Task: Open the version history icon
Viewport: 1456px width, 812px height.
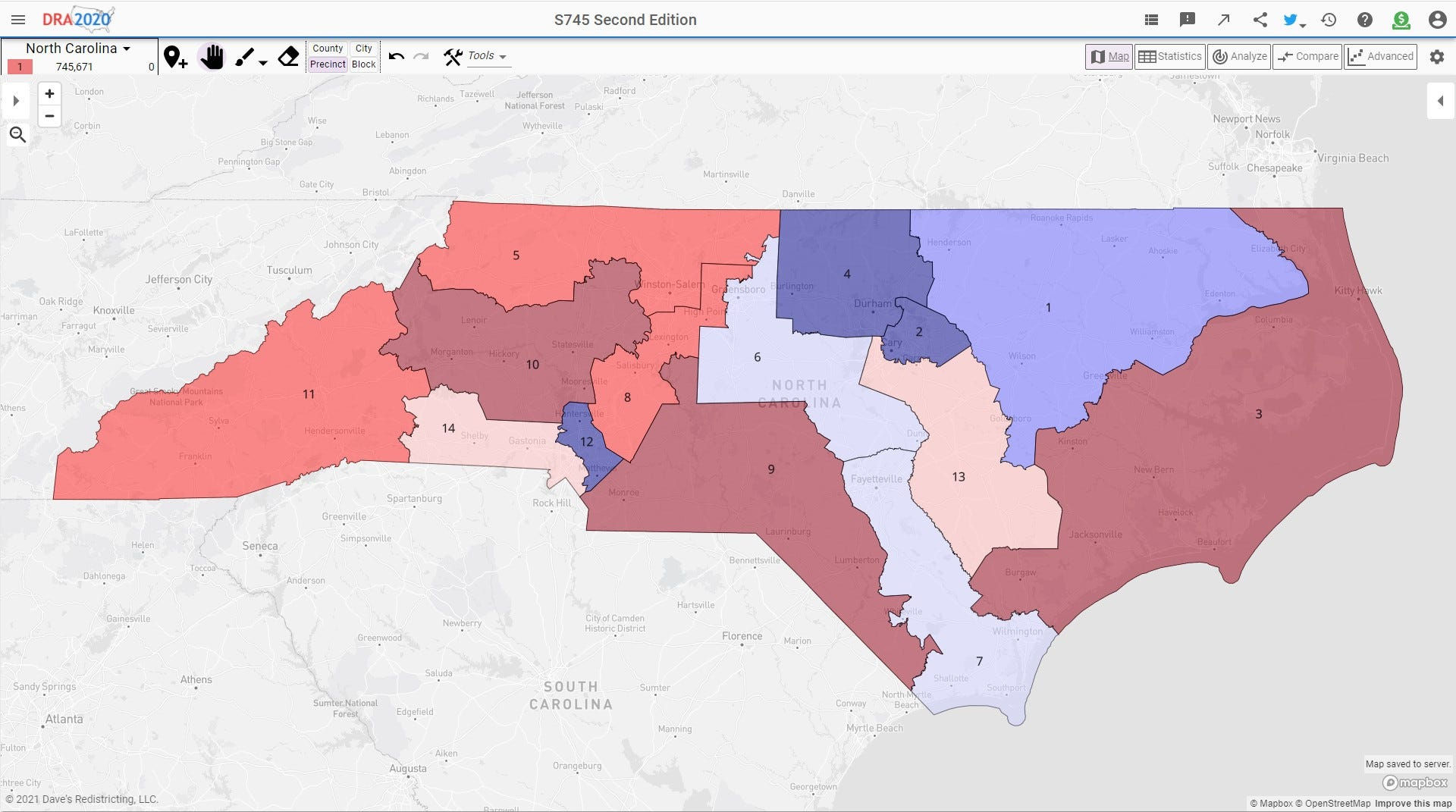Action: pyautogui.click(x=1329, y=20)
